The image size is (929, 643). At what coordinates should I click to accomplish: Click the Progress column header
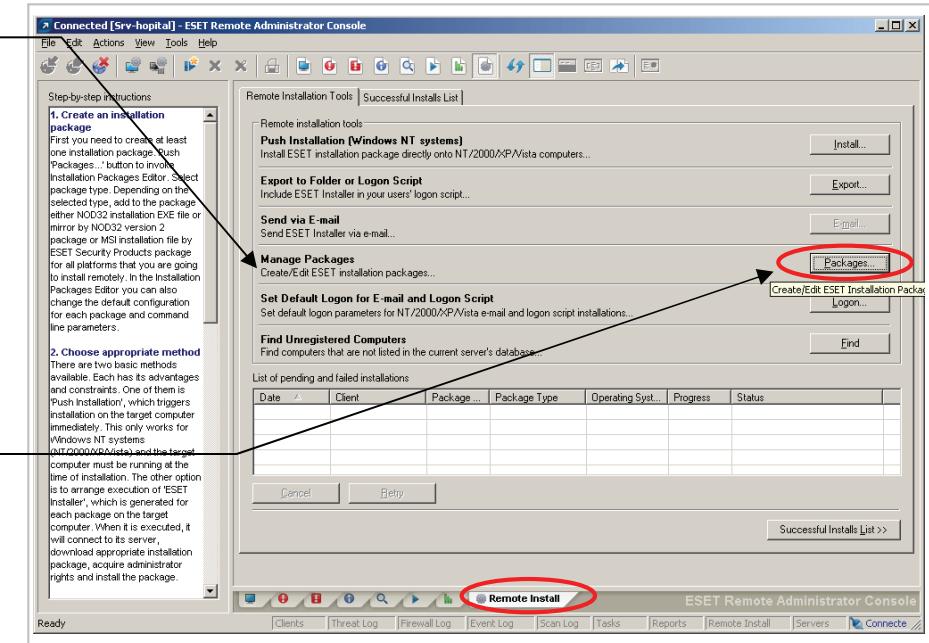pos(699,397)
